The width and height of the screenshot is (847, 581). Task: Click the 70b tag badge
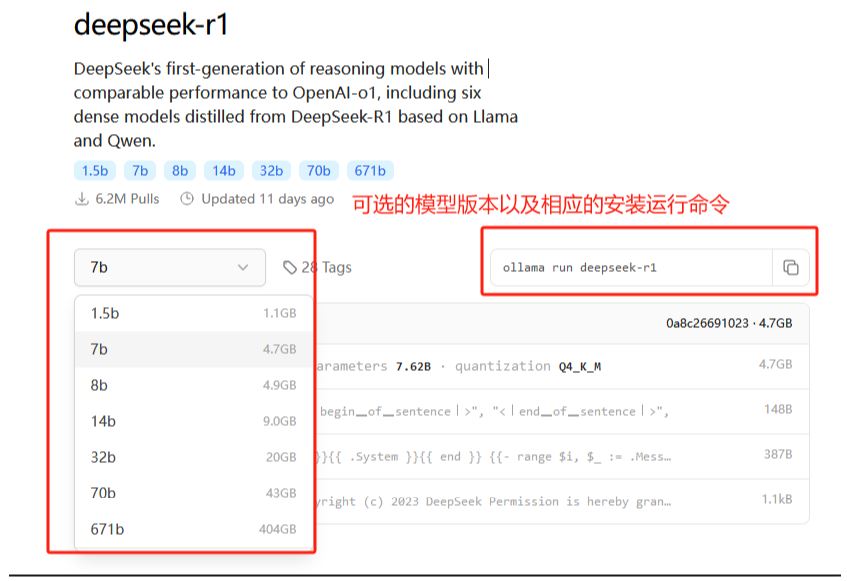pos(319,171)
